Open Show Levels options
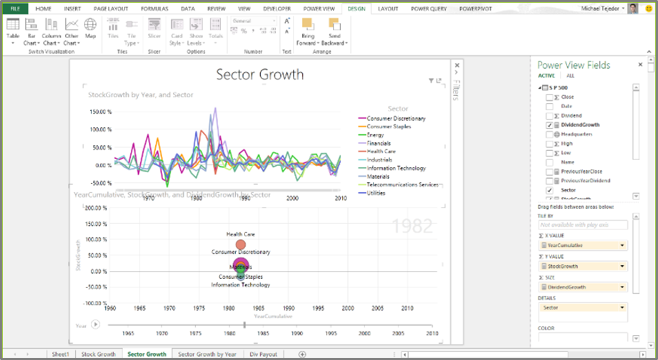 click(196, 31)
